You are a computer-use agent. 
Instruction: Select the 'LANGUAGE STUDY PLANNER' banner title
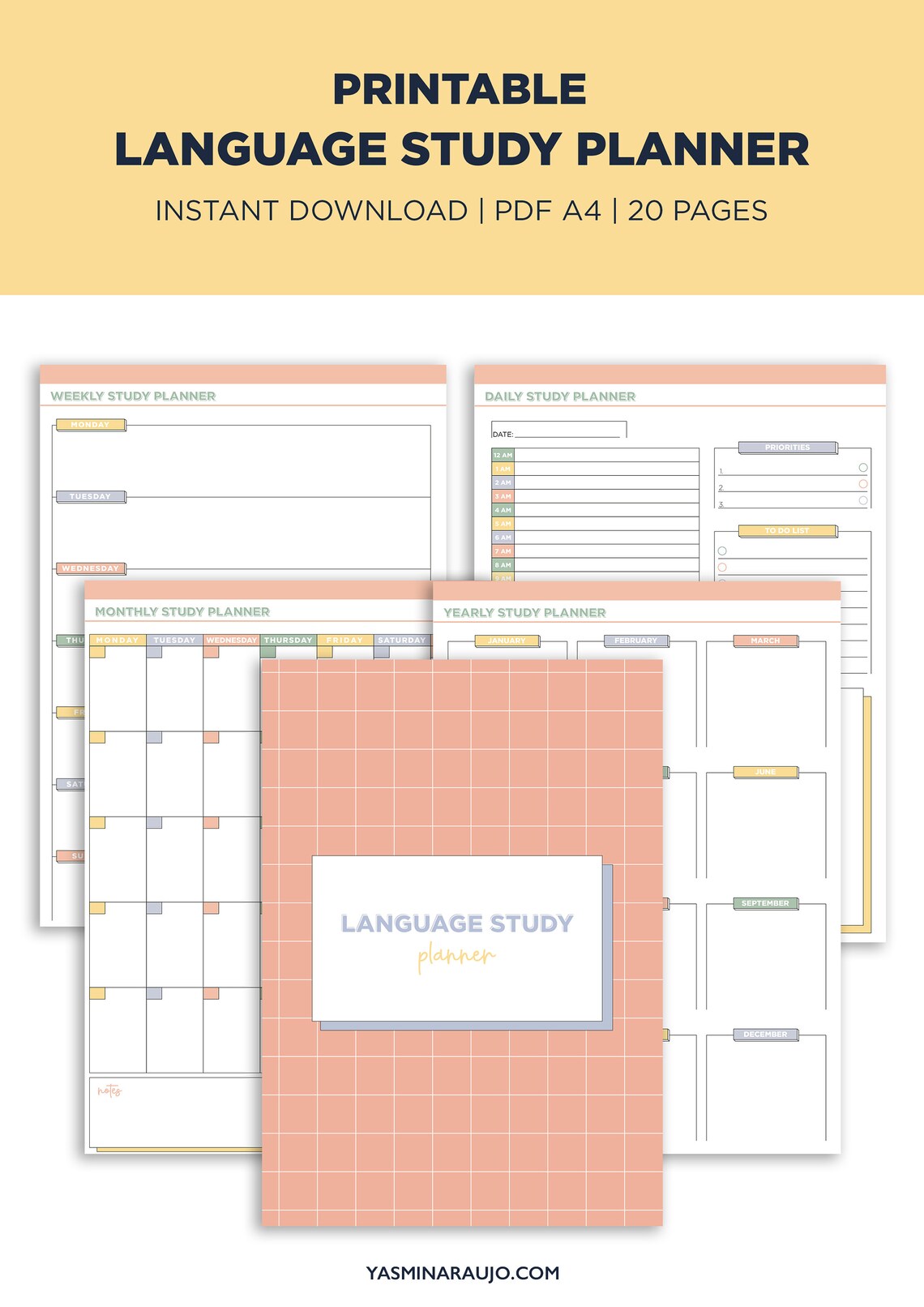pyautogui.click(x=462, y=149)
